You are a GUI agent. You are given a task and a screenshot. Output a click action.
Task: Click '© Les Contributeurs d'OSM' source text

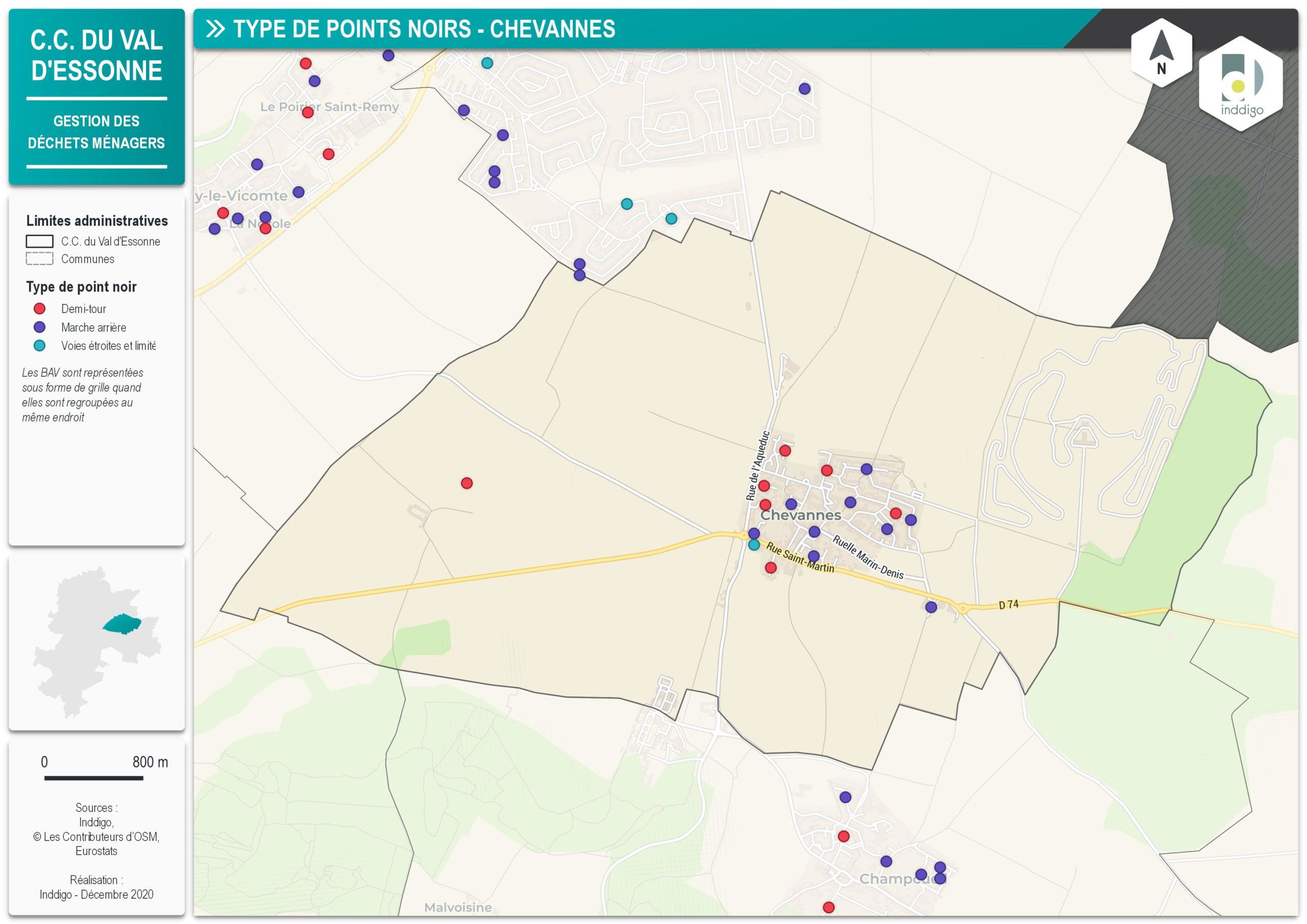96,836
